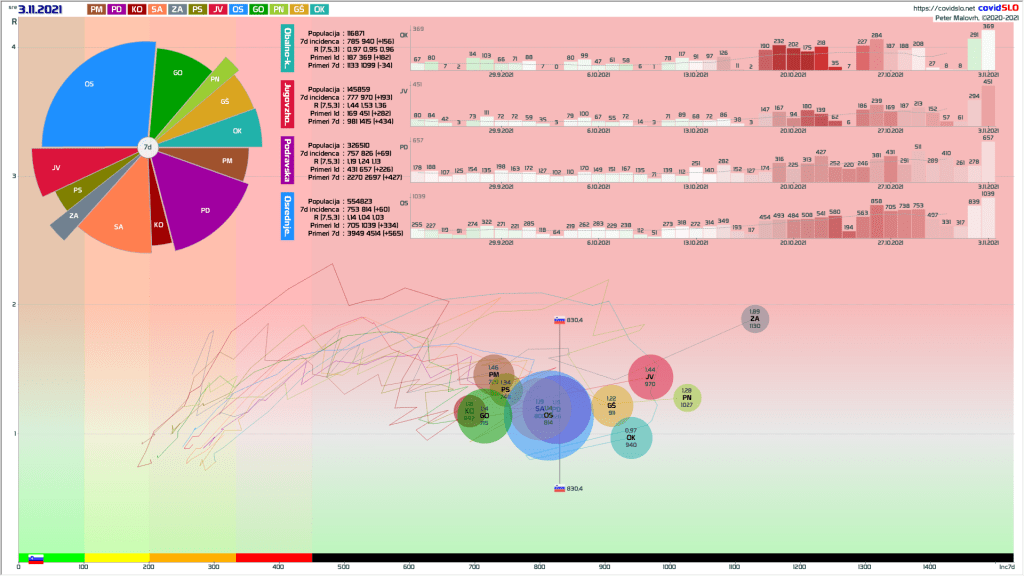The image size is (1024, 576).
Task: Click the 7d center circle of pie chart
Action: pyautogui.click(x=147, y=147)
